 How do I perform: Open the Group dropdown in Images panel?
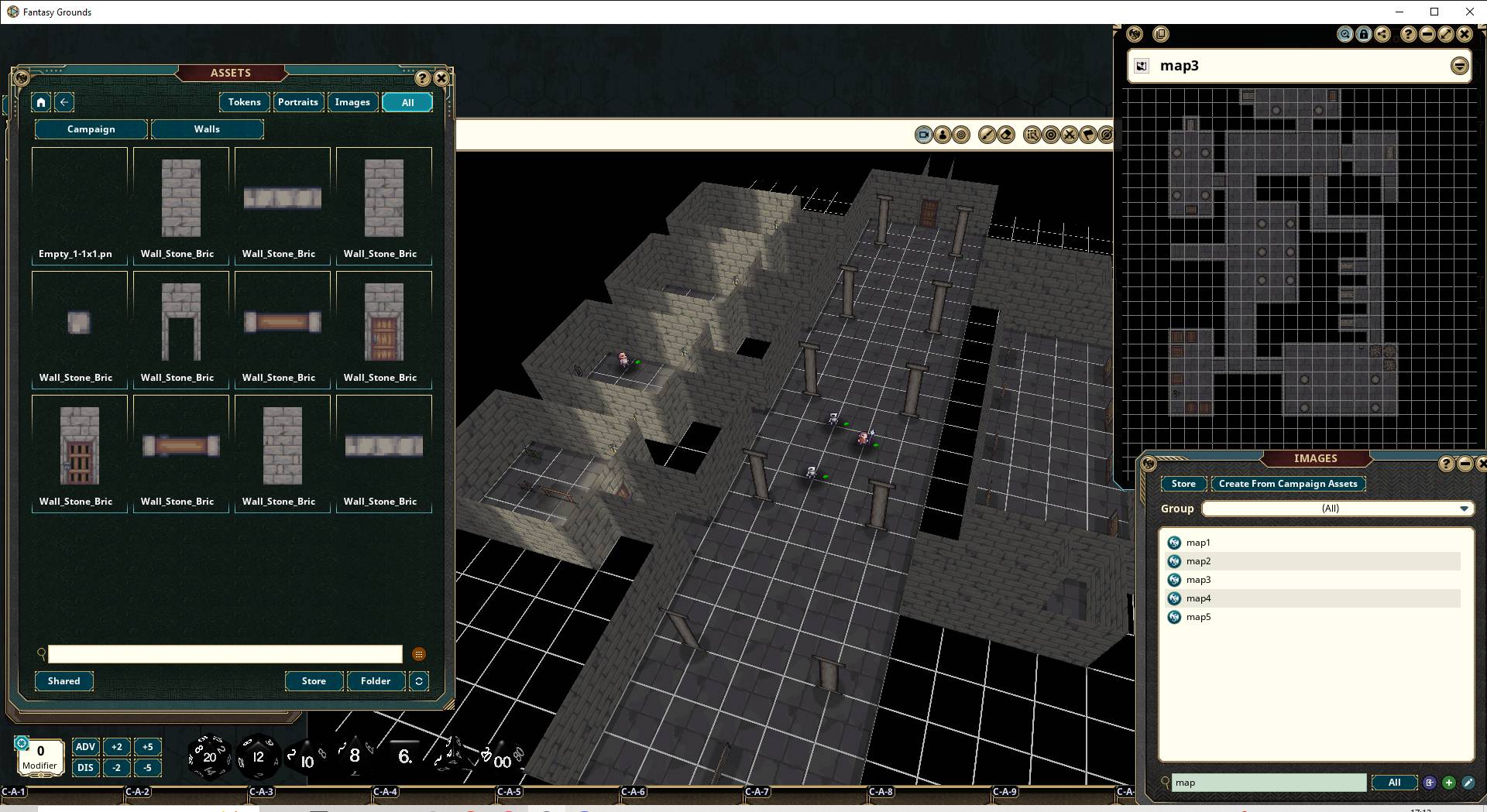[1338, 509]
